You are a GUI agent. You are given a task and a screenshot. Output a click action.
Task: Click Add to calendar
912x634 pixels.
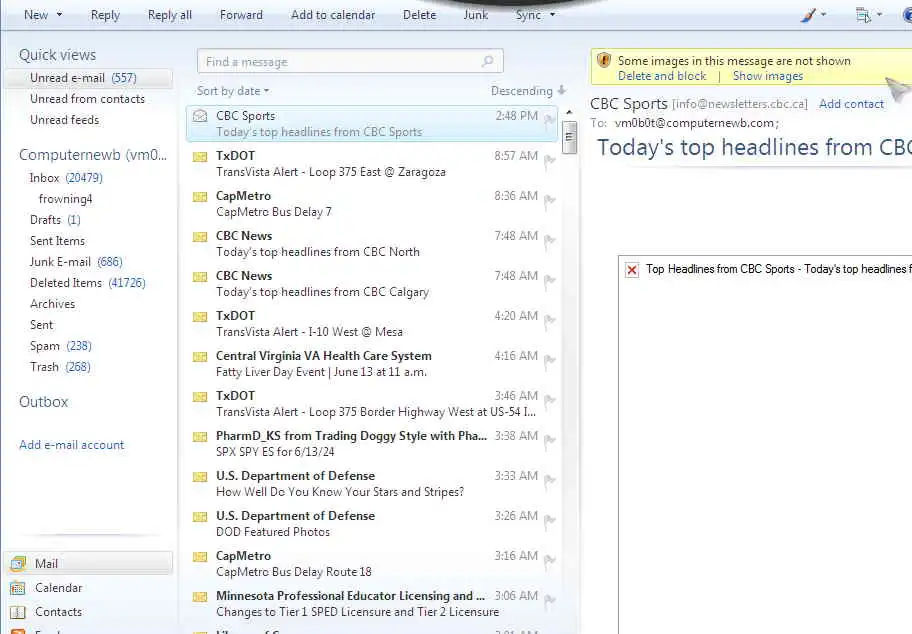pyautogui.click(x=333, y=15)
